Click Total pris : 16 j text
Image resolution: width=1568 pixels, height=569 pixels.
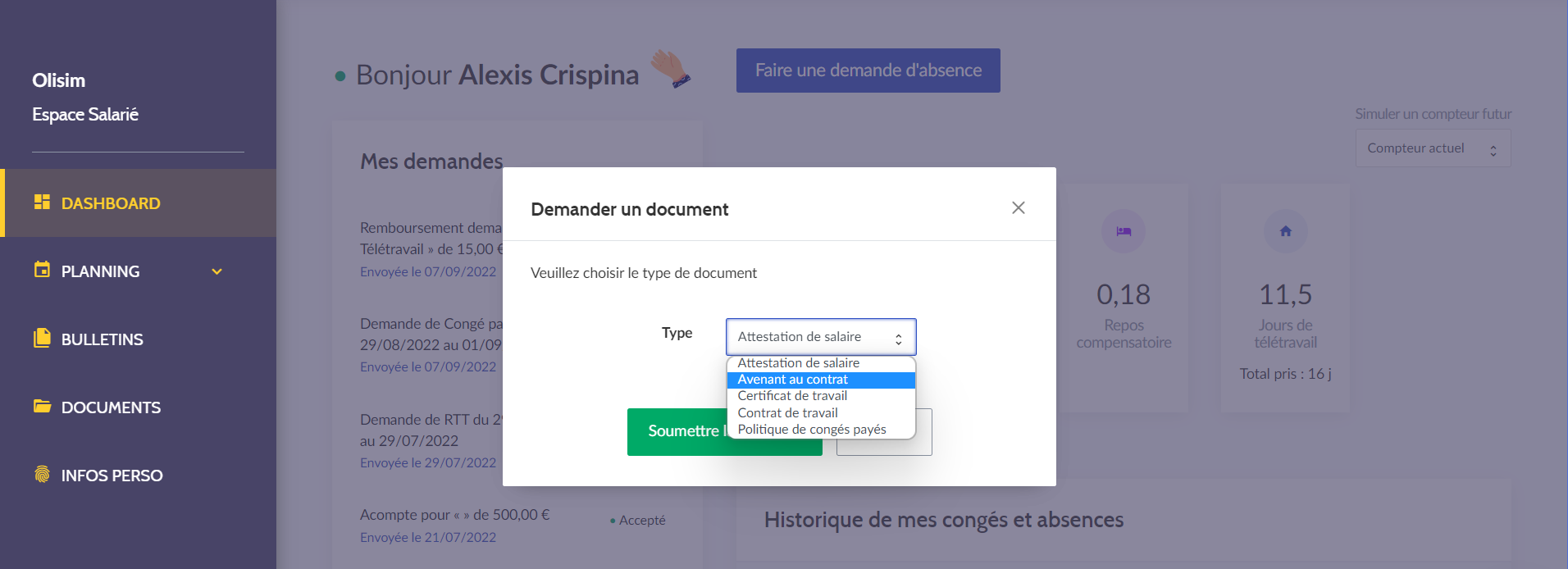pos(1285,374)
